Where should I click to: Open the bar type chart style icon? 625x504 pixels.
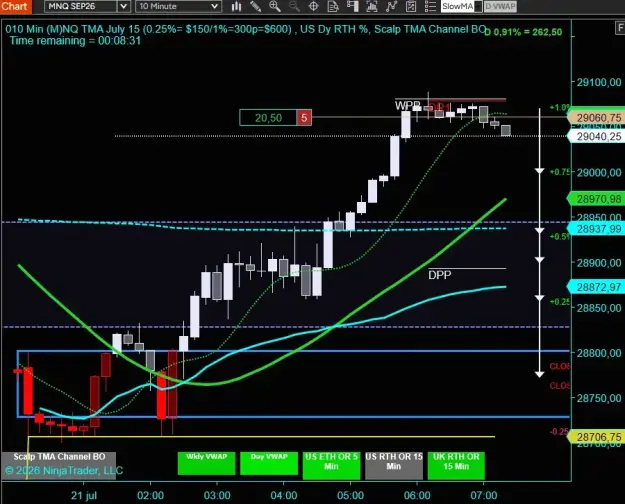click(237, 6)
